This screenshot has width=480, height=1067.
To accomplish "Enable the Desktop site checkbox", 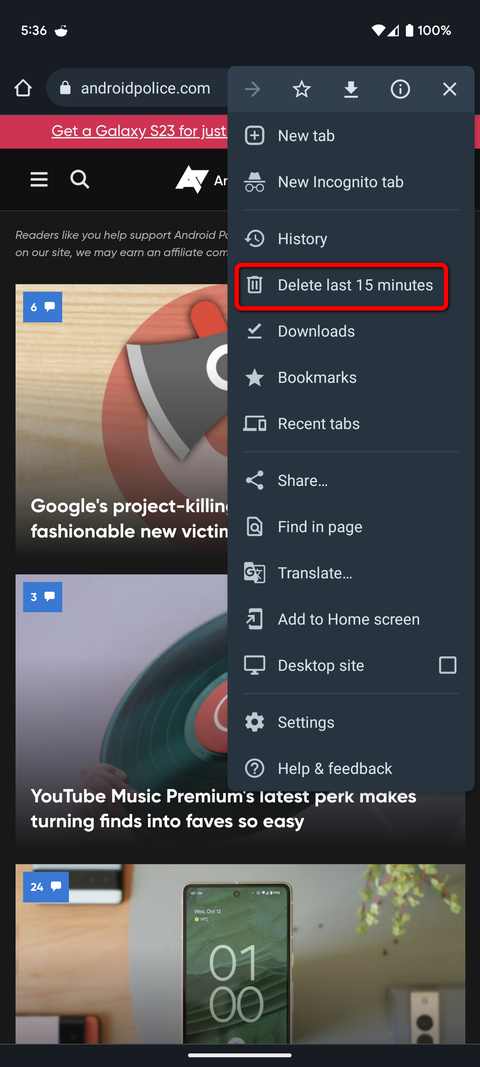I will (447, 666).
